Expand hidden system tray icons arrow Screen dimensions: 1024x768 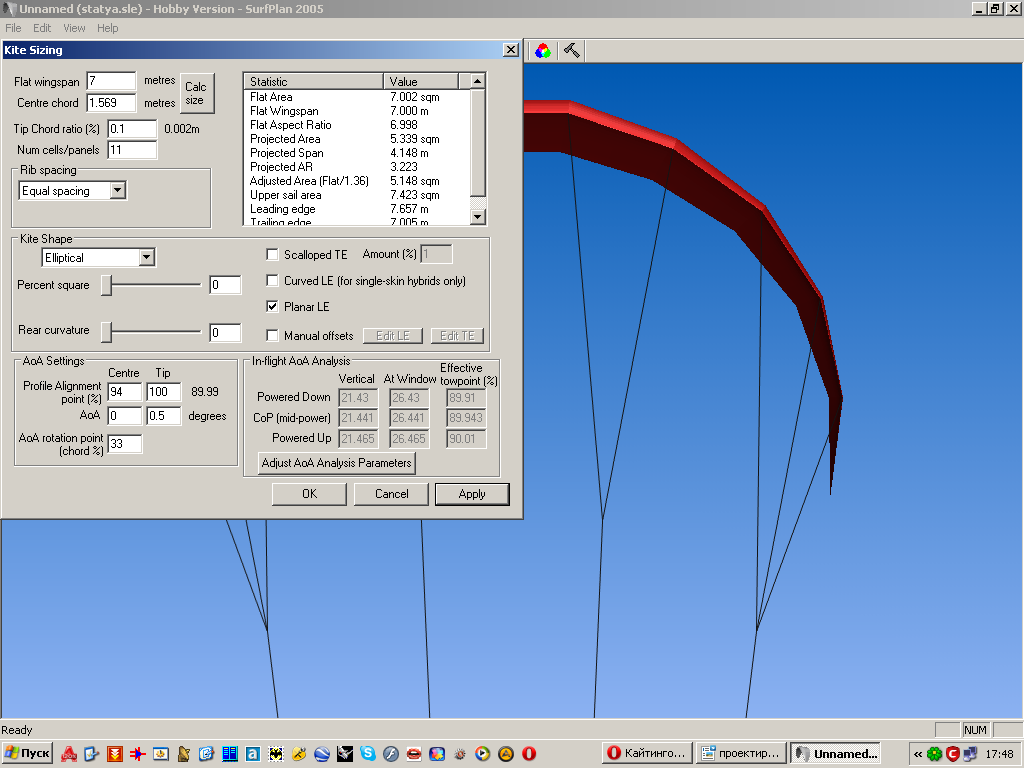tap(917, 753)
